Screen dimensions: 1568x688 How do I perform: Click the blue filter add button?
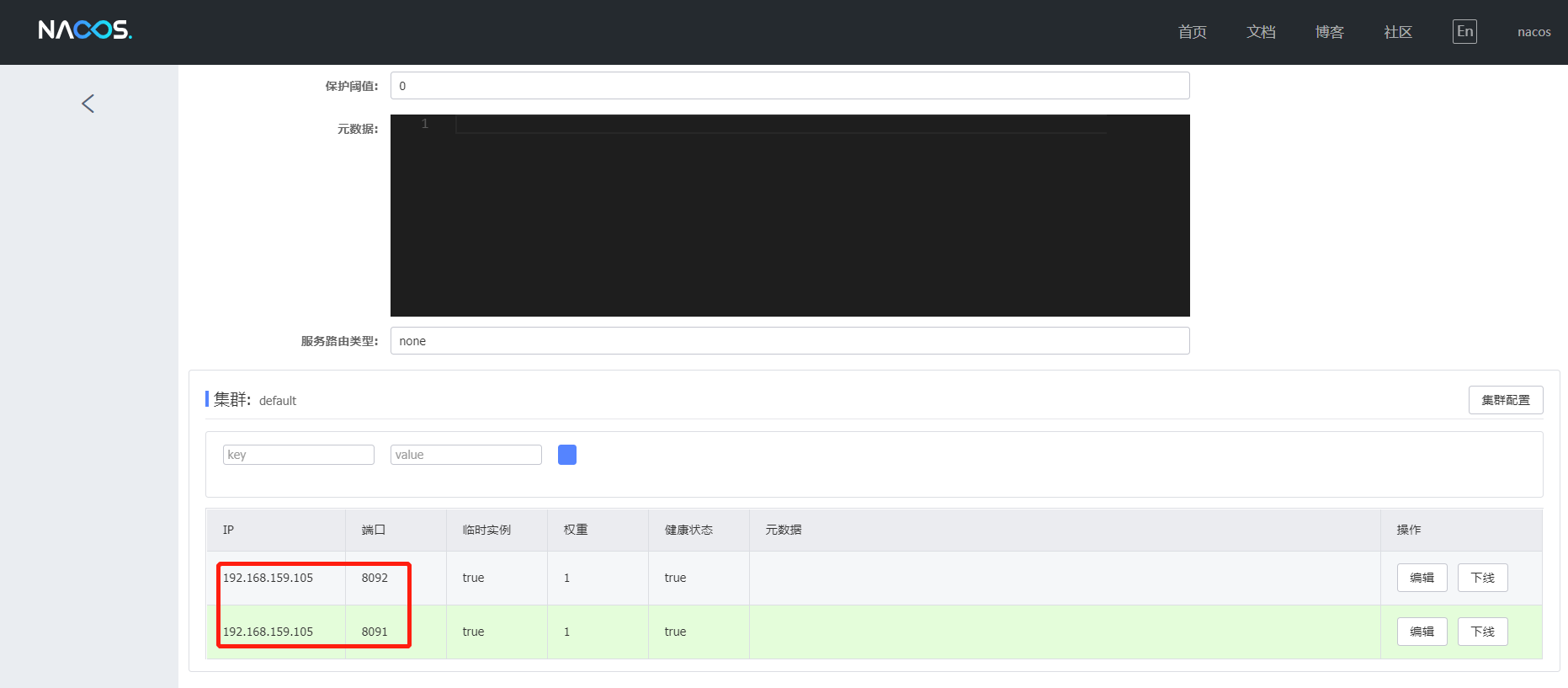pyautogui.click(x=567, y=455)
